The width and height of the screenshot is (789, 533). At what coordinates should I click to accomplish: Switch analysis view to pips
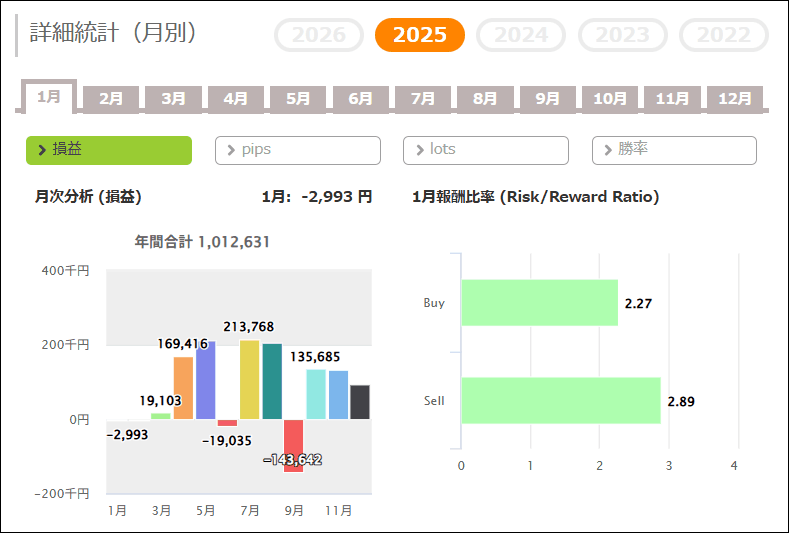coord(298,150)
